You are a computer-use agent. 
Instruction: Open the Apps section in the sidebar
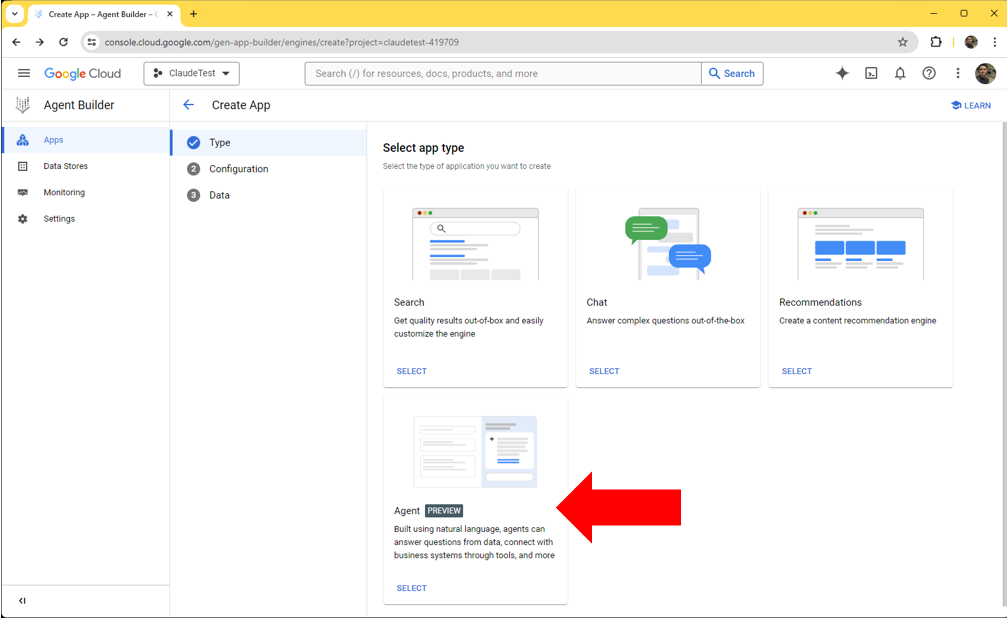tap(52, 140)
